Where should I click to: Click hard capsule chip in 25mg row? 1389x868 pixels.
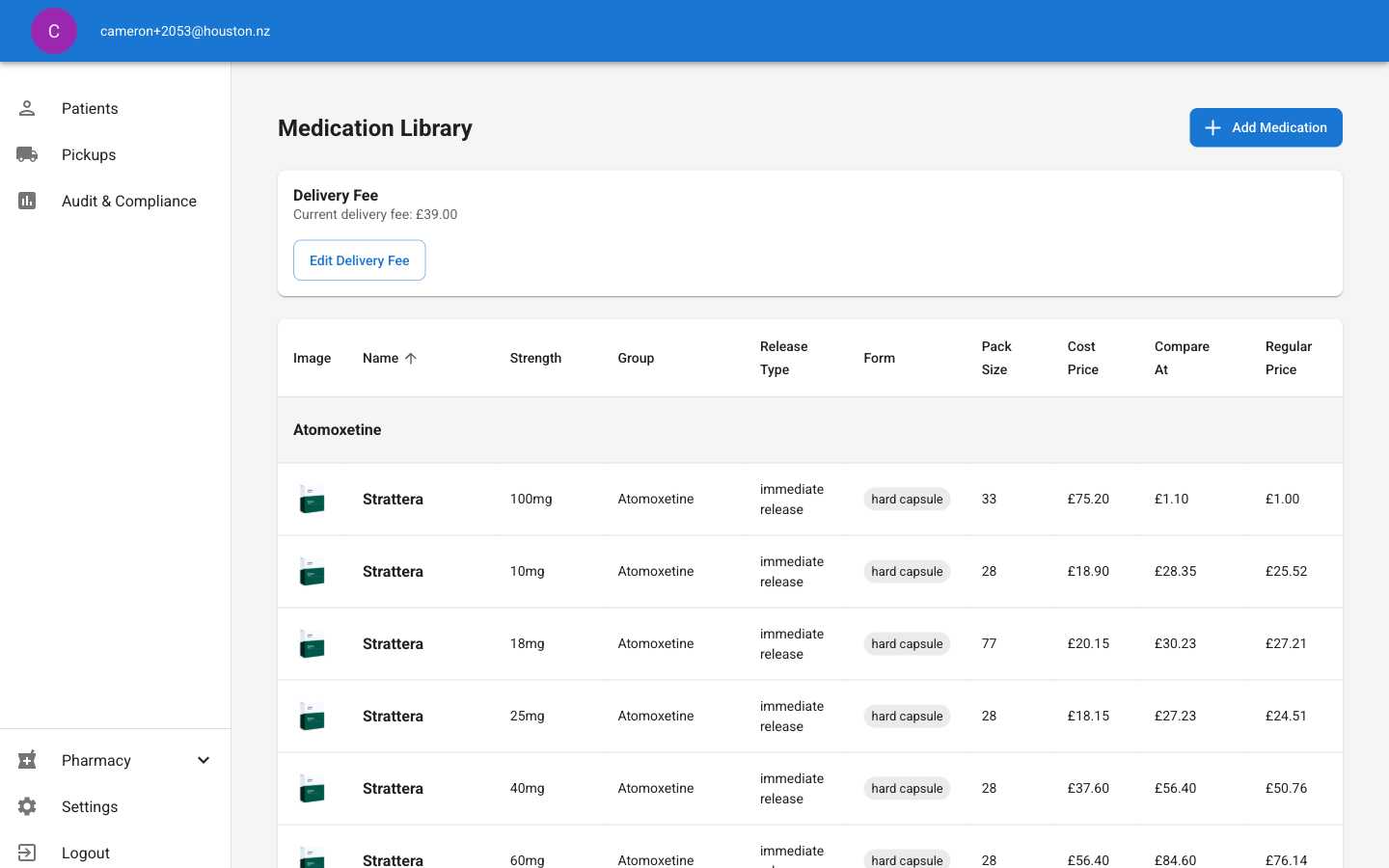point(907,716)
